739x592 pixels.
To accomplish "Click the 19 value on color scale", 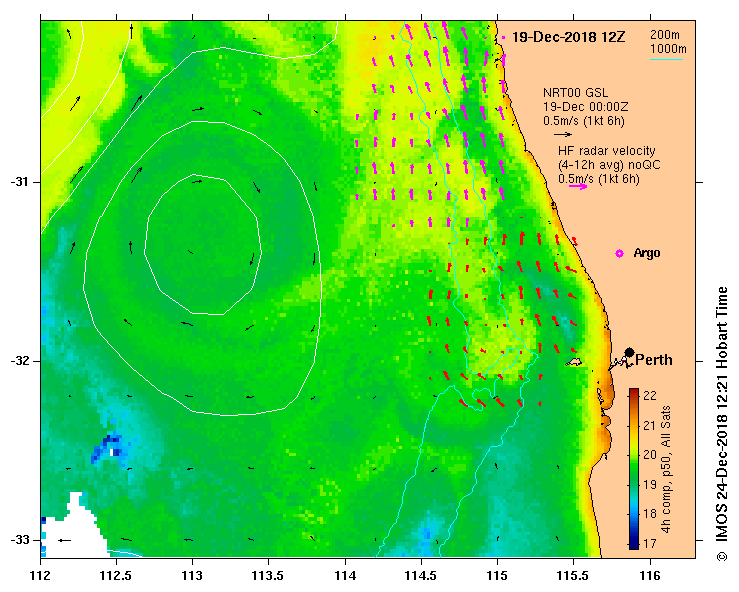I will coord(649,484).
